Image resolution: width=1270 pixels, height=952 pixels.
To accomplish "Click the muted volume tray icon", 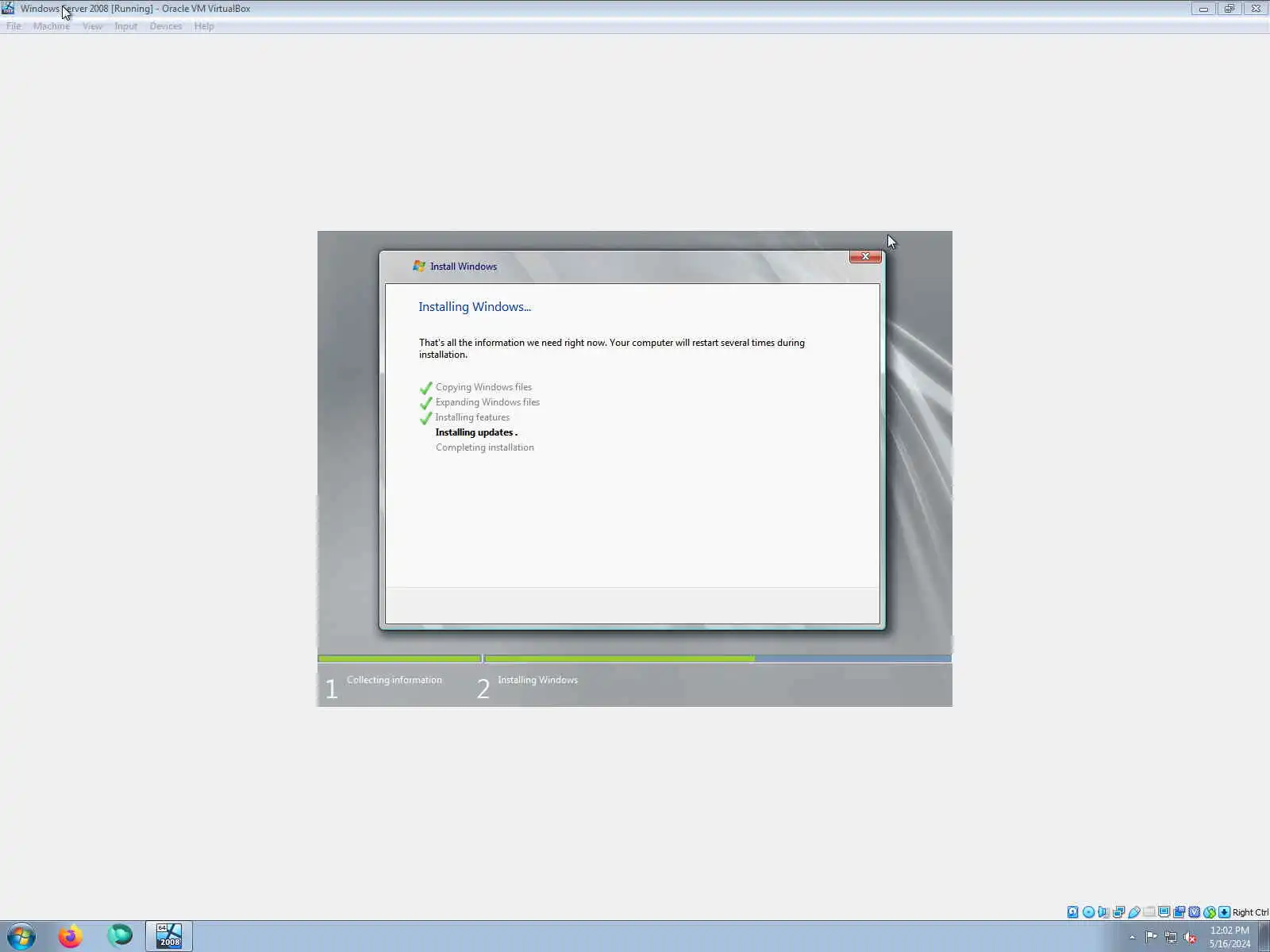I will pyautogui.click(x=1190, y=938).
